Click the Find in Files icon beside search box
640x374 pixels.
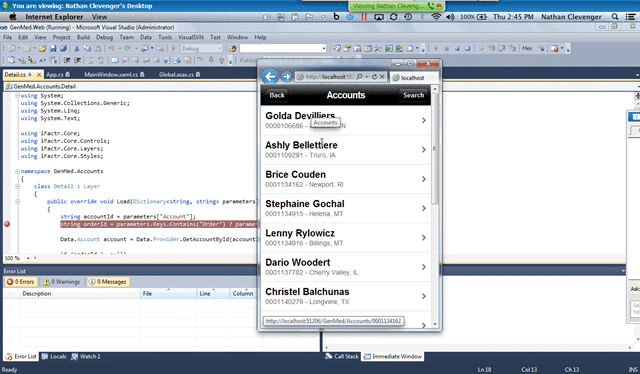[233, 49]
